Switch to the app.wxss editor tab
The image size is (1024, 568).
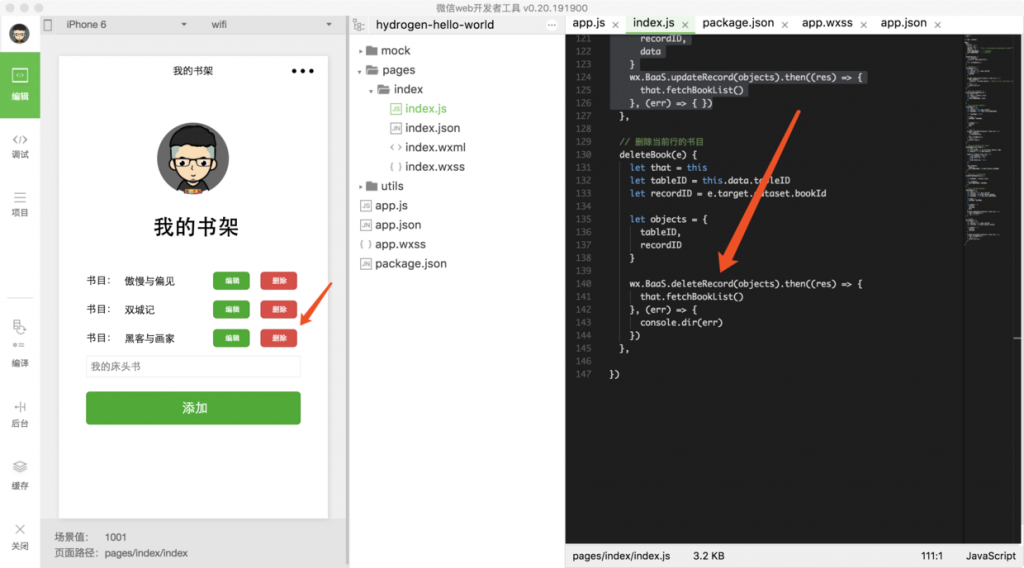[x=826, y=22]
